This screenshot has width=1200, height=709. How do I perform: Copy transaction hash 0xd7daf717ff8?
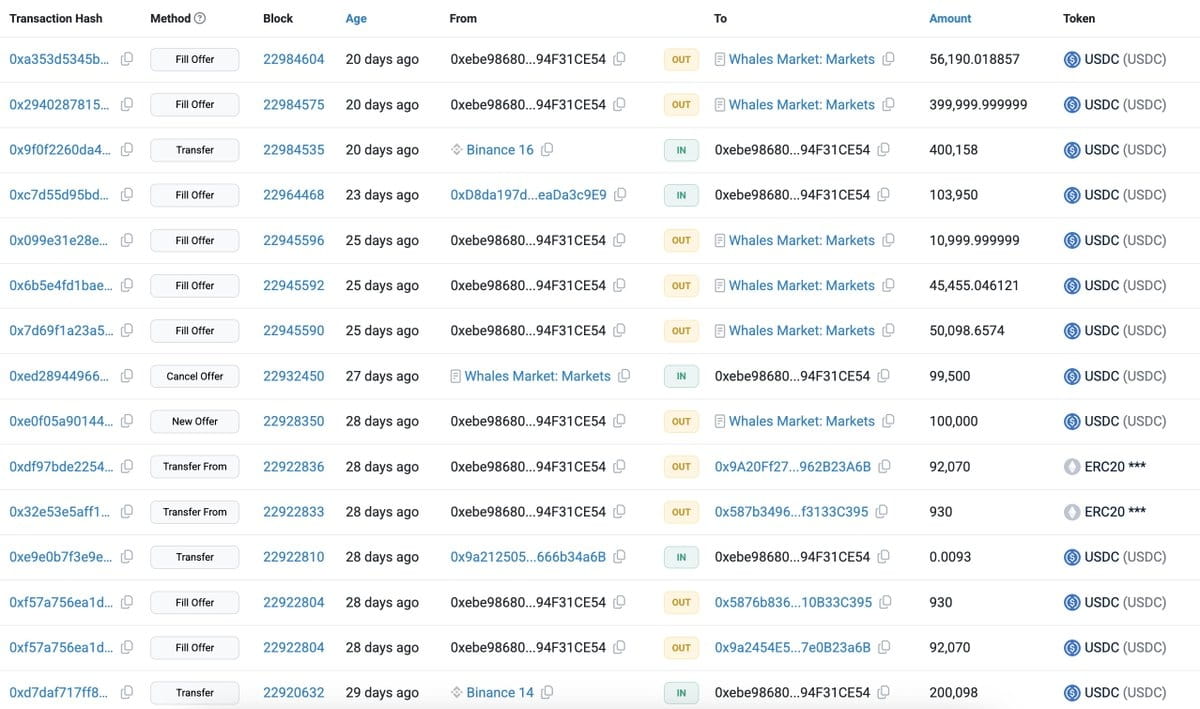[x=127, y=692]
